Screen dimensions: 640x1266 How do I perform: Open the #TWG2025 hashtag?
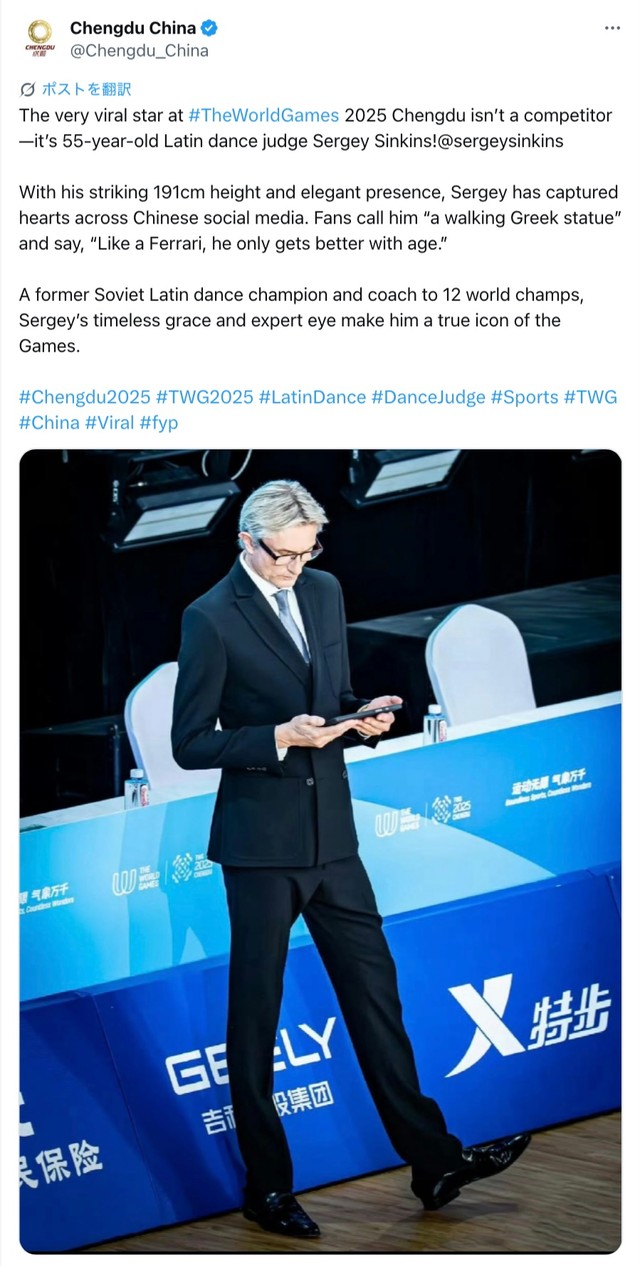(x=204, y=397)
